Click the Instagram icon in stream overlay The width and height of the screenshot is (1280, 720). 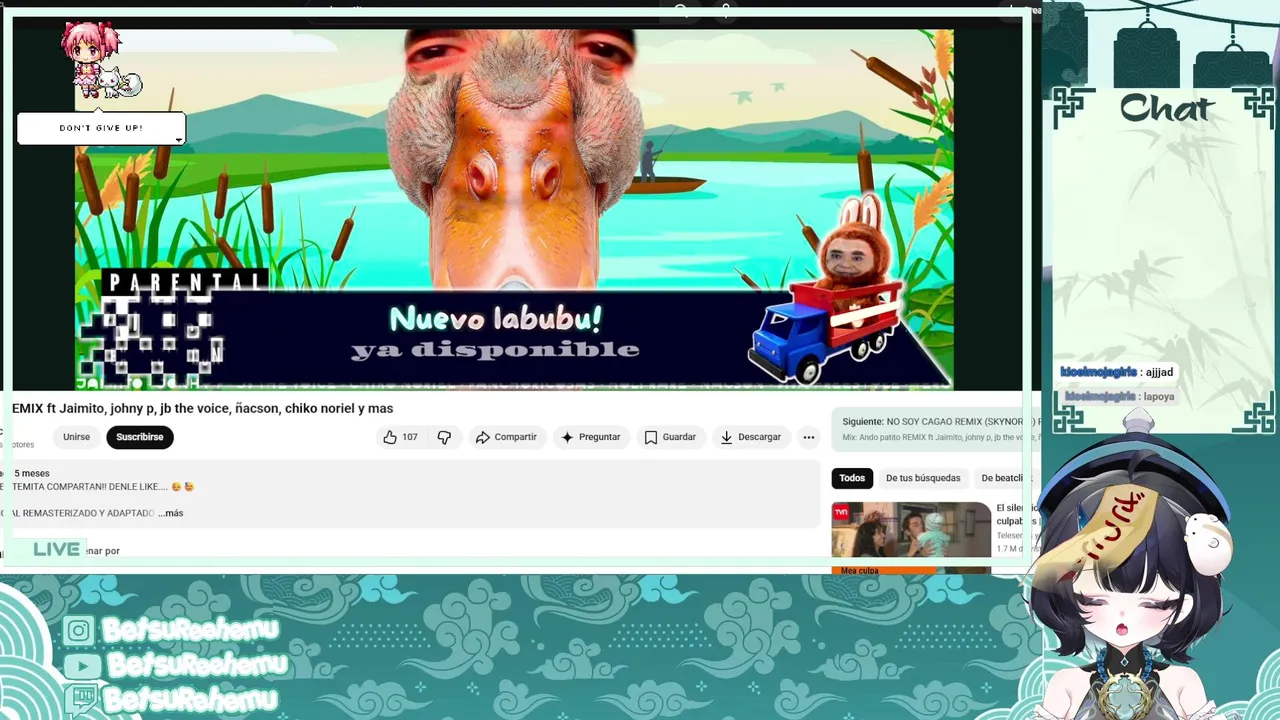pyautogui.click(x=79, y=630)
